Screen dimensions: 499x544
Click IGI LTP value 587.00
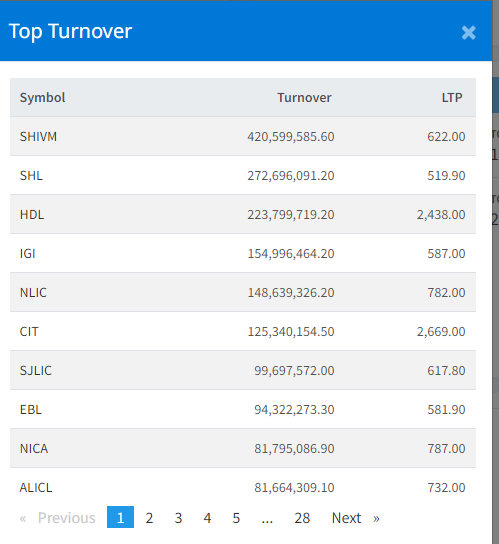pos(446,254)
